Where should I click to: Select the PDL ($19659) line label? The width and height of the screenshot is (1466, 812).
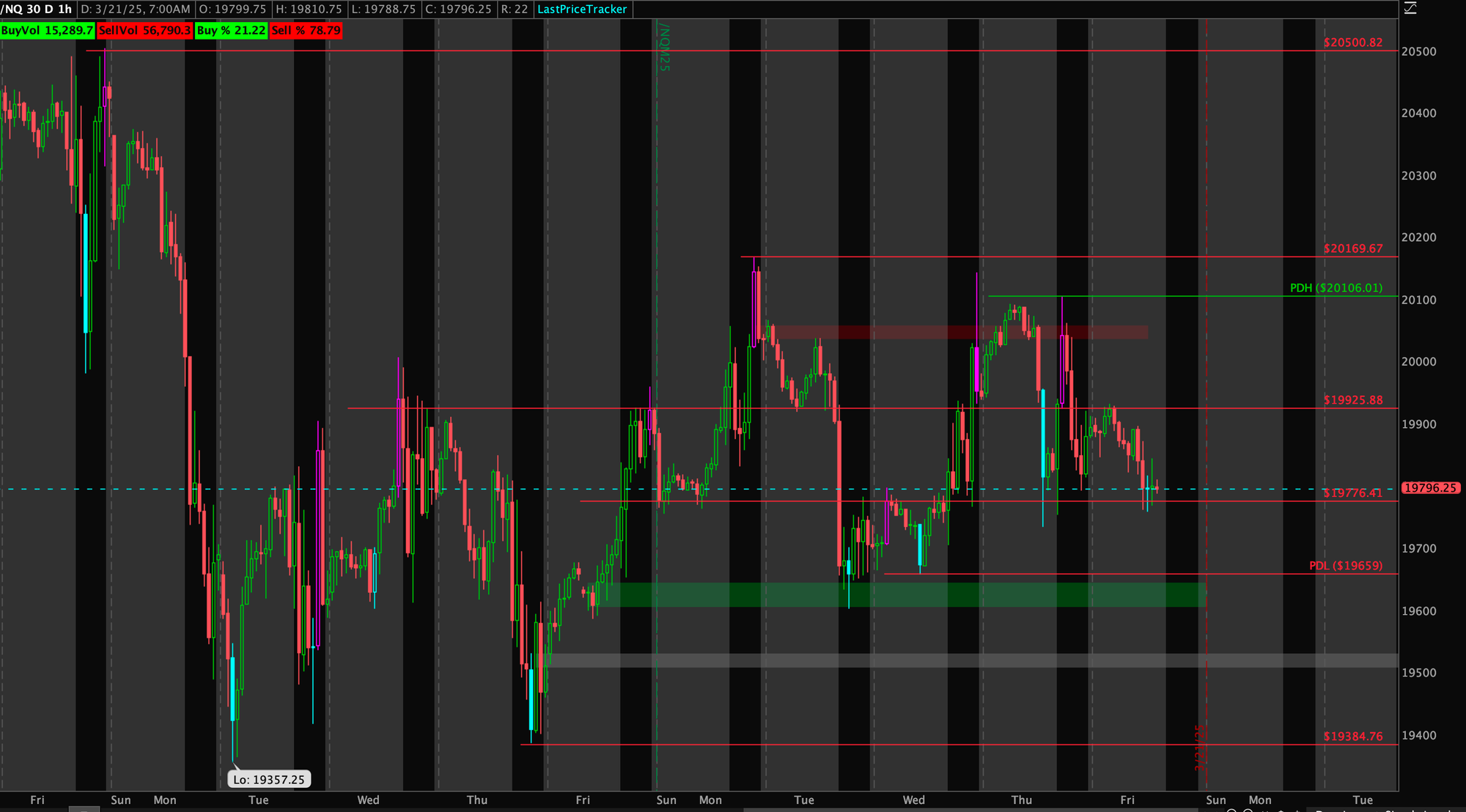1345,566
